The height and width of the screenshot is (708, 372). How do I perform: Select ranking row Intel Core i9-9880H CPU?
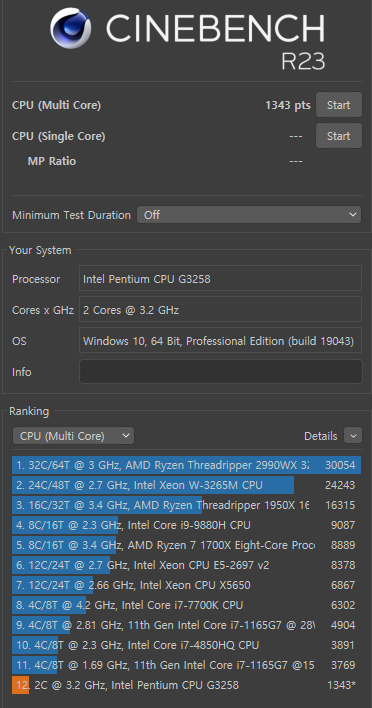click(186, 525)
